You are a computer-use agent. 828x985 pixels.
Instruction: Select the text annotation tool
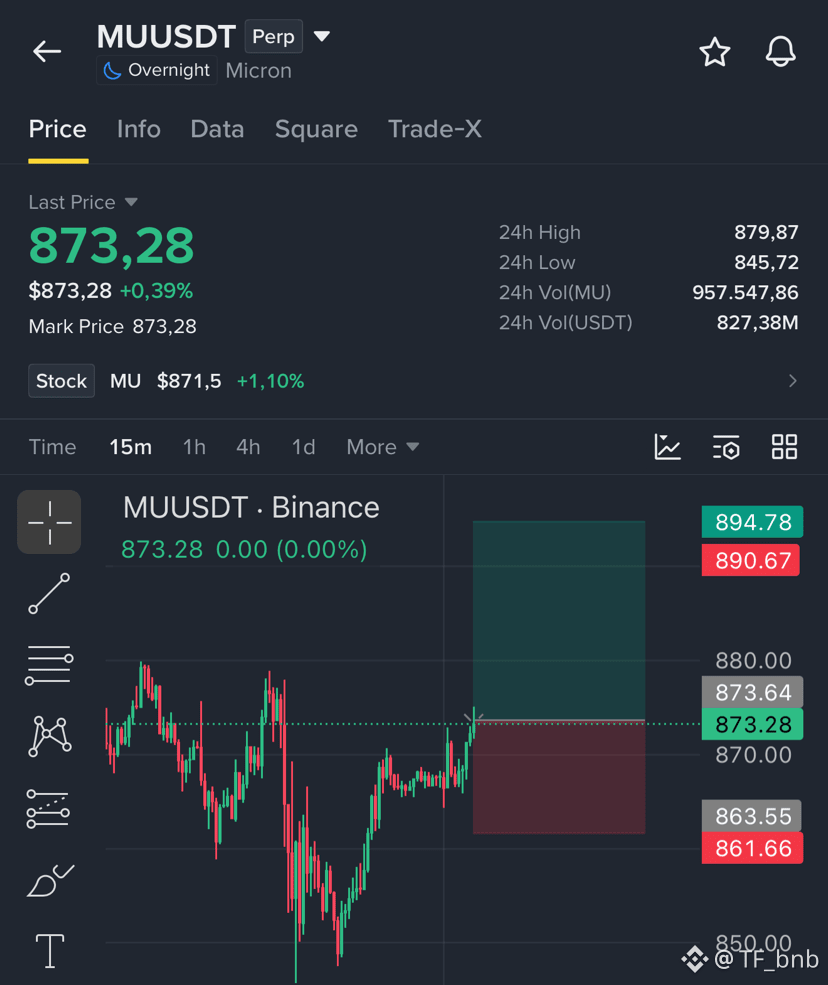point(50,951)
